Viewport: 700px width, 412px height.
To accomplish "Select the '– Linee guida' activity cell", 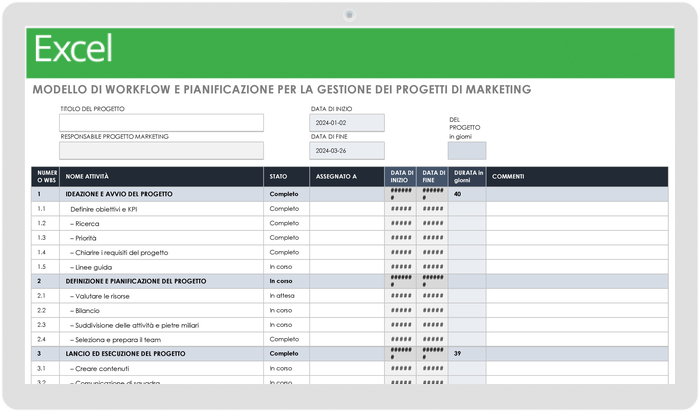I will pos(161,267).
